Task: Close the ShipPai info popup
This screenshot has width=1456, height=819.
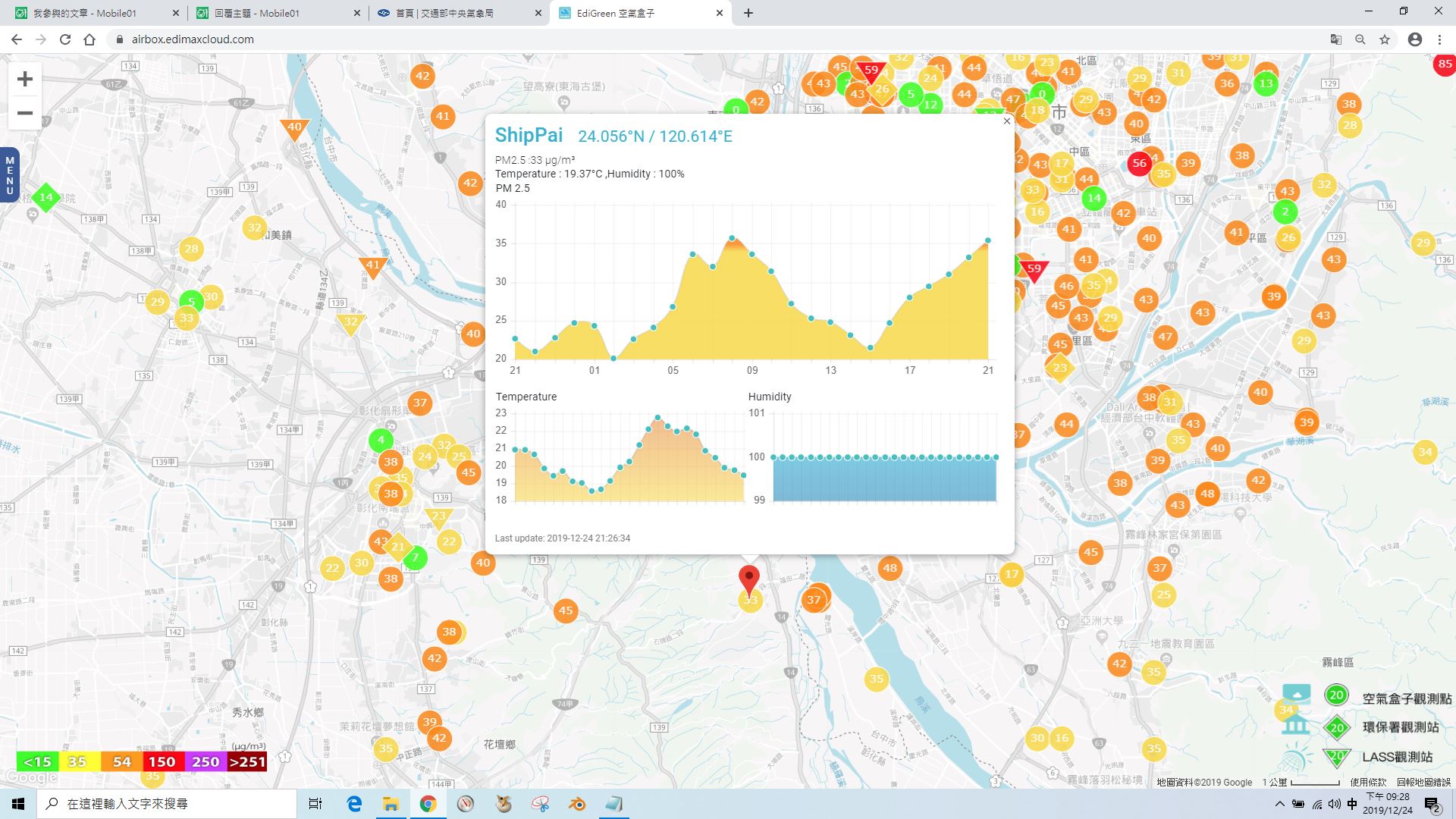Action: (1006, 121)
